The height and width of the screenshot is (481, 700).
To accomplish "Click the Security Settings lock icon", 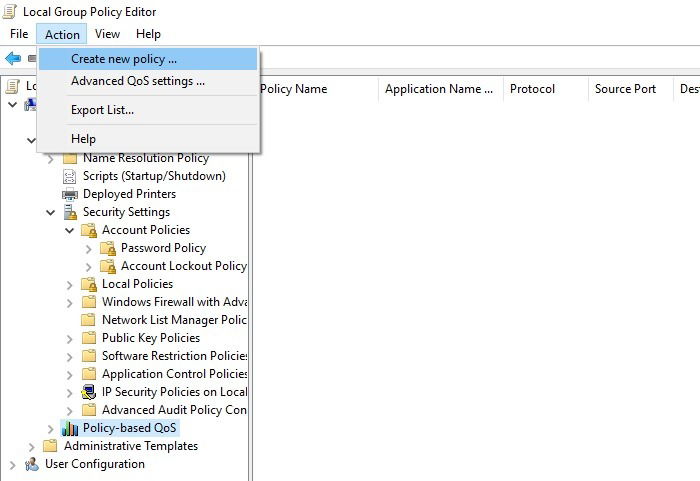I will [x=70, y=212].
